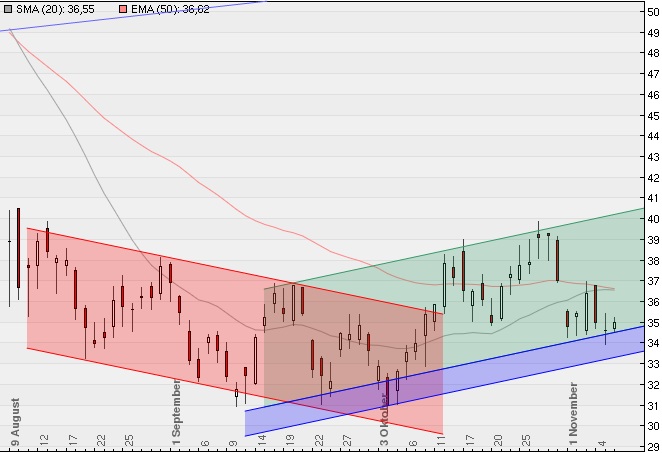Click the 40 price axis label
Viewport: 662px width, 453px height.
(x=653, y=219)
